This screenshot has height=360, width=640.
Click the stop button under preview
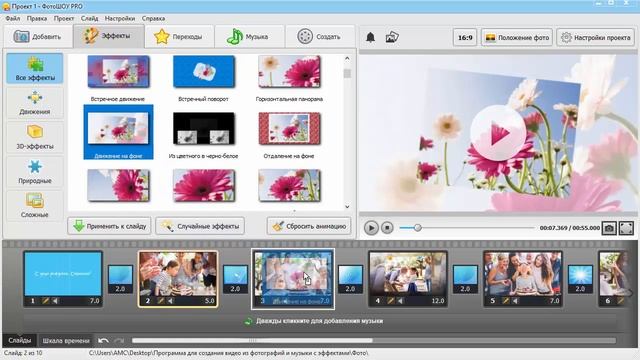pyautogui.click(x=387, y=227)
